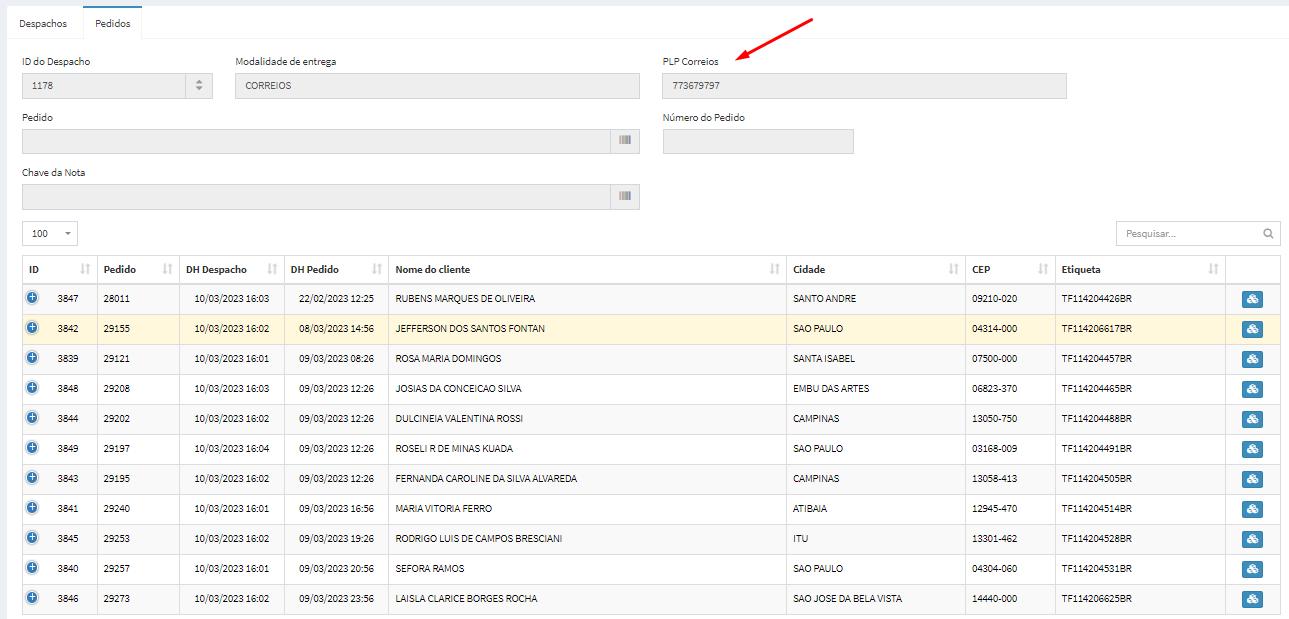Expand row with ID 3845

tap(32, 538)
